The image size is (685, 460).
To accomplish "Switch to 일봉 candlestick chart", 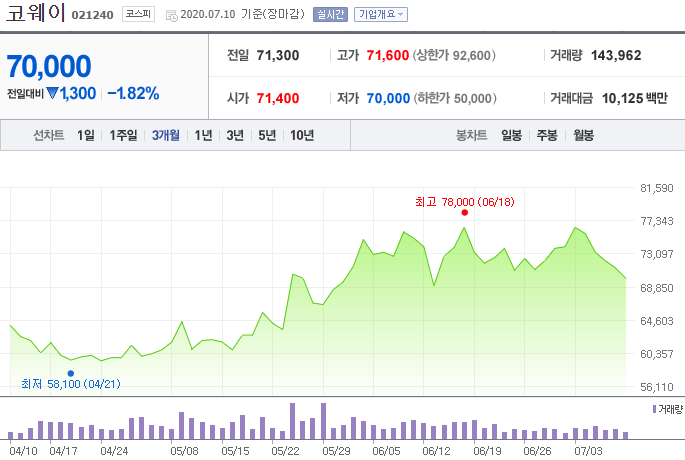I will point(512,135).
